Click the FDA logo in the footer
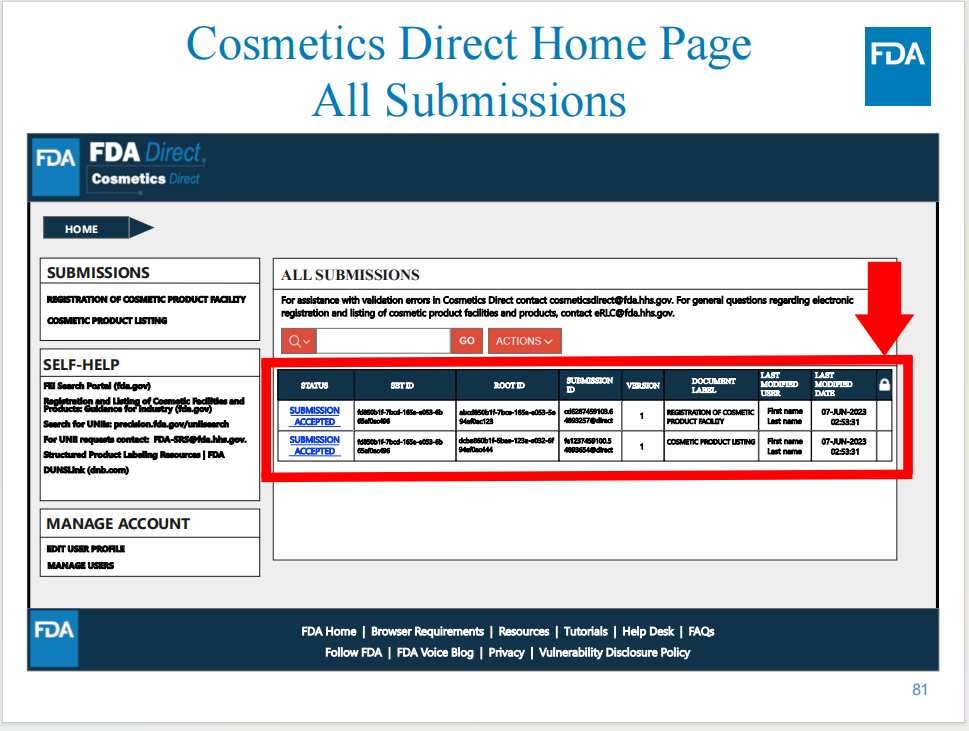The width and height of the screenshot is (969, 731). [x=54, y=638]
